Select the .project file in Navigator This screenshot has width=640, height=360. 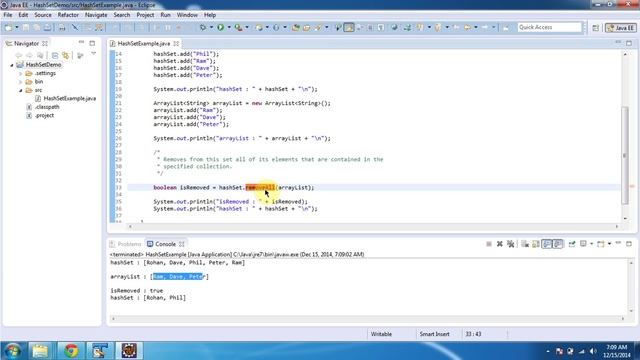[44, 116]
